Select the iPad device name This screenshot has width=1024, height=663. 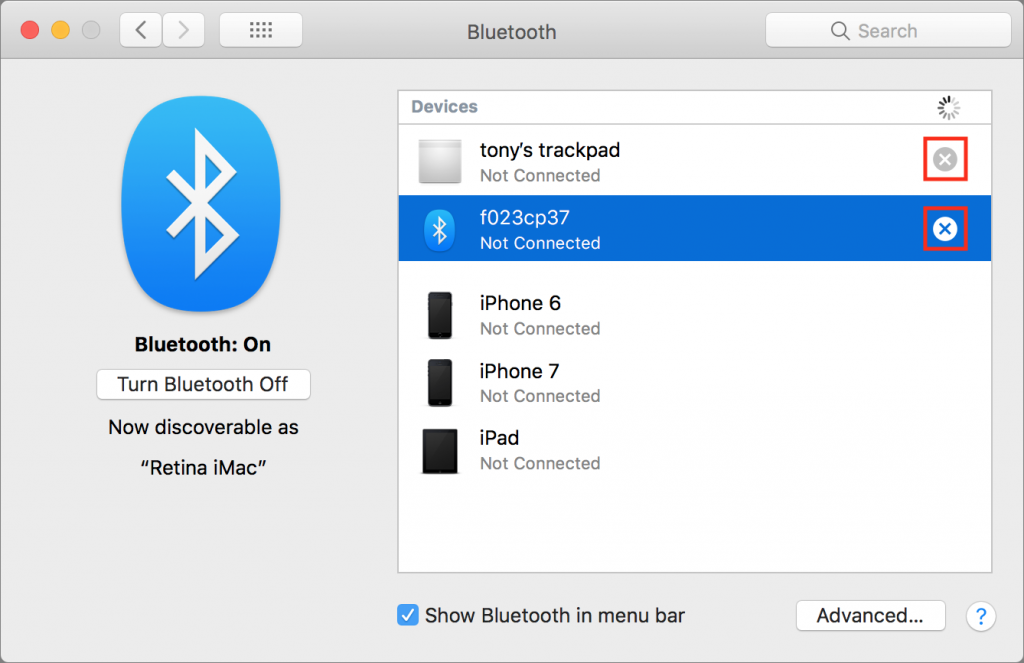[x=499, y=438]
